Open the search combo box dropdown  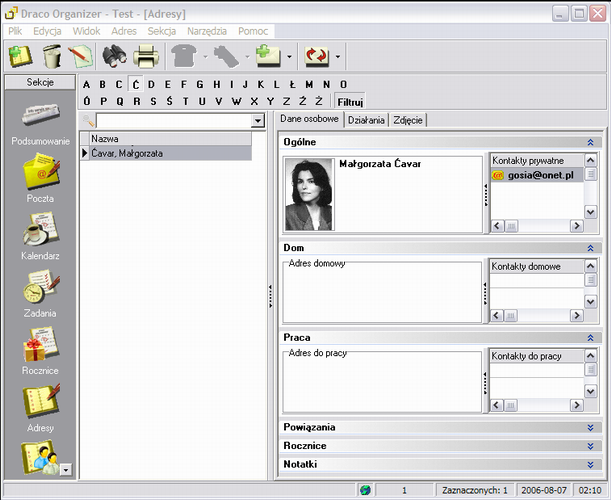258,121
